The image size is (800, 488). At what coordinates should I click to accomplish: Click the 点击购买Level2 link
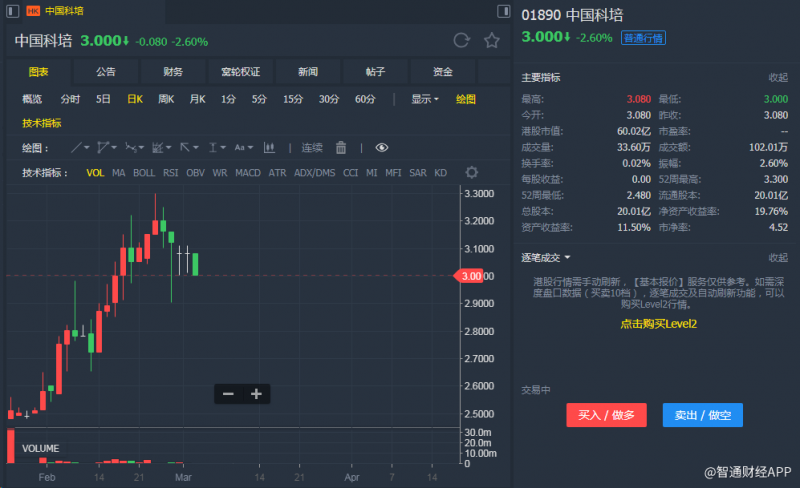(658, 324)
